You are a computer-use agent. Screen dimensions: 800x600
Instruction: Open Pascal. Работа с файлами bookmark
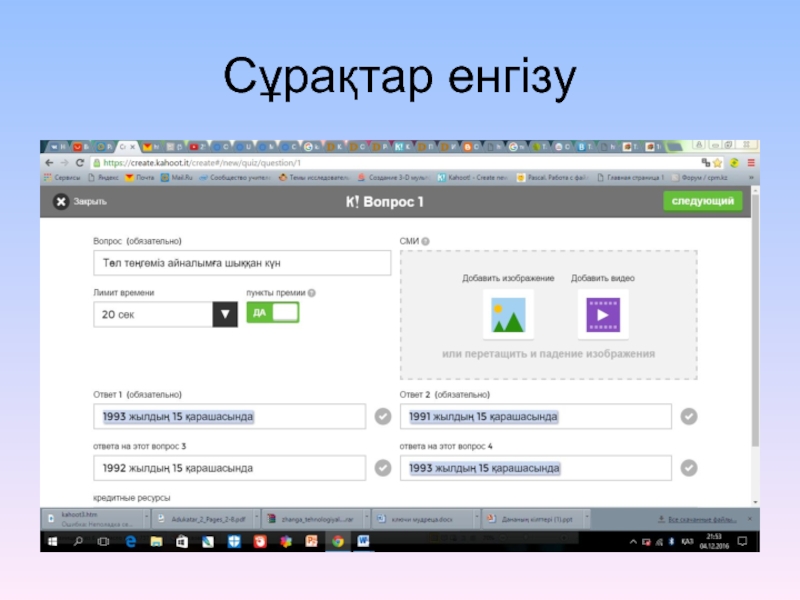(x=553, y=178)
